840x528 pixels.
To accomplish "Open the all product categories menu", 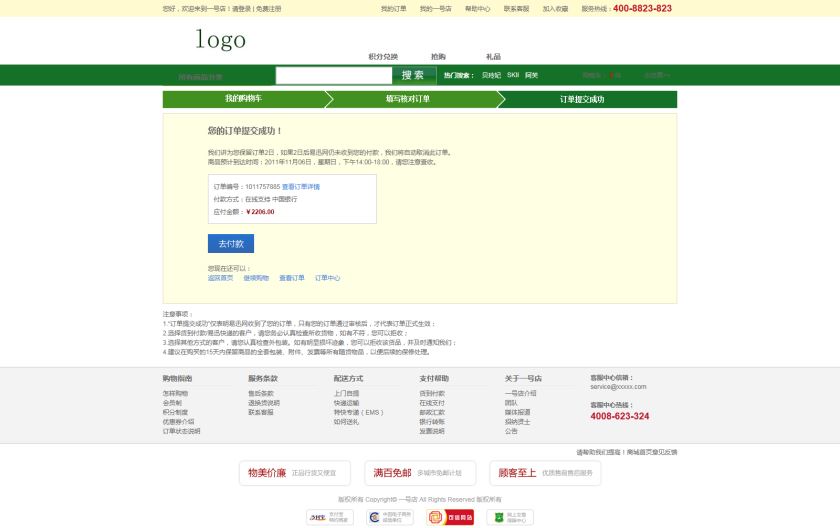I will 201,77.
